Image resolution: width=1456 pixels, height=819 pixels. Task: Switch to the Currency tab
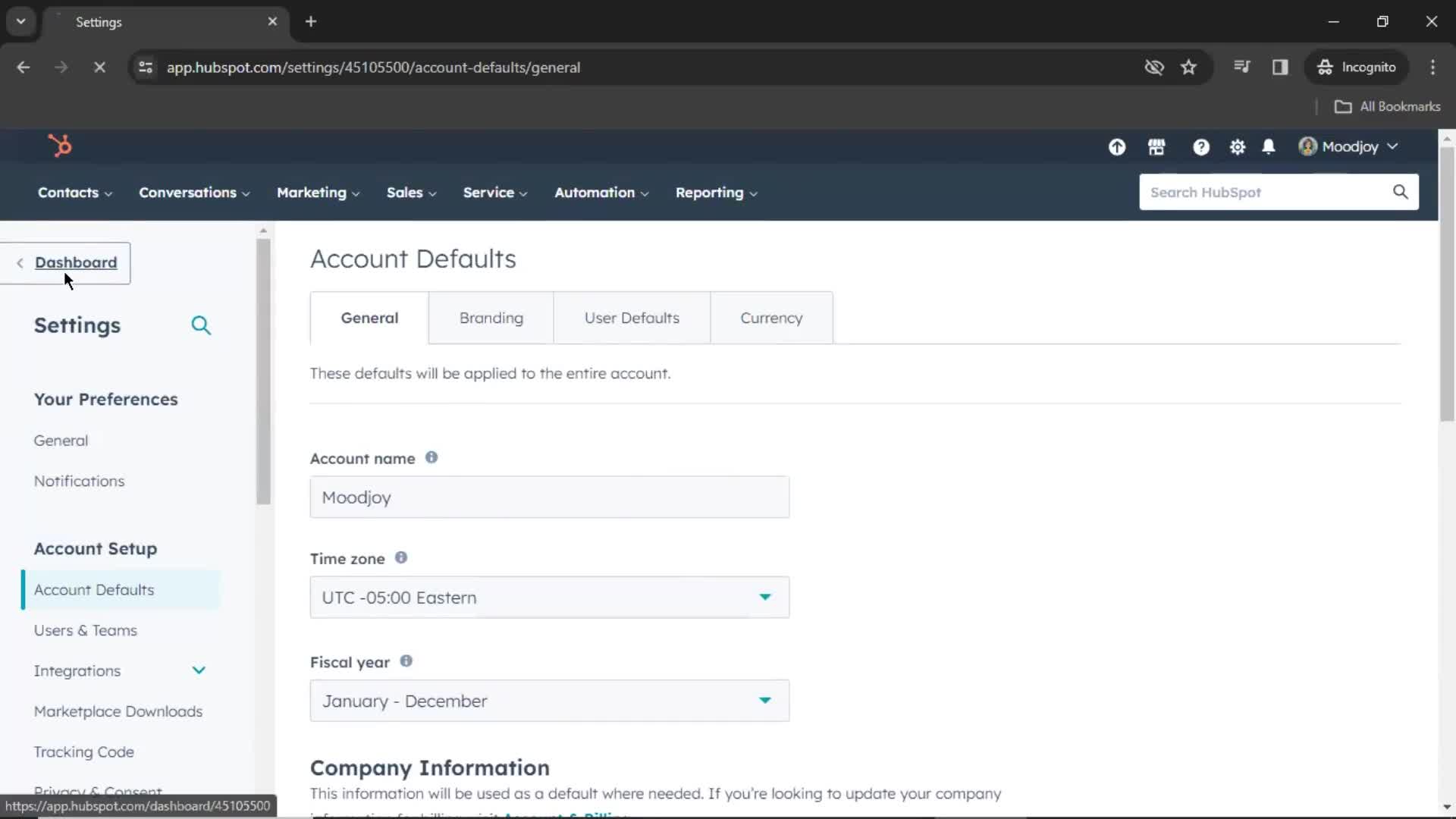(771, 317)
